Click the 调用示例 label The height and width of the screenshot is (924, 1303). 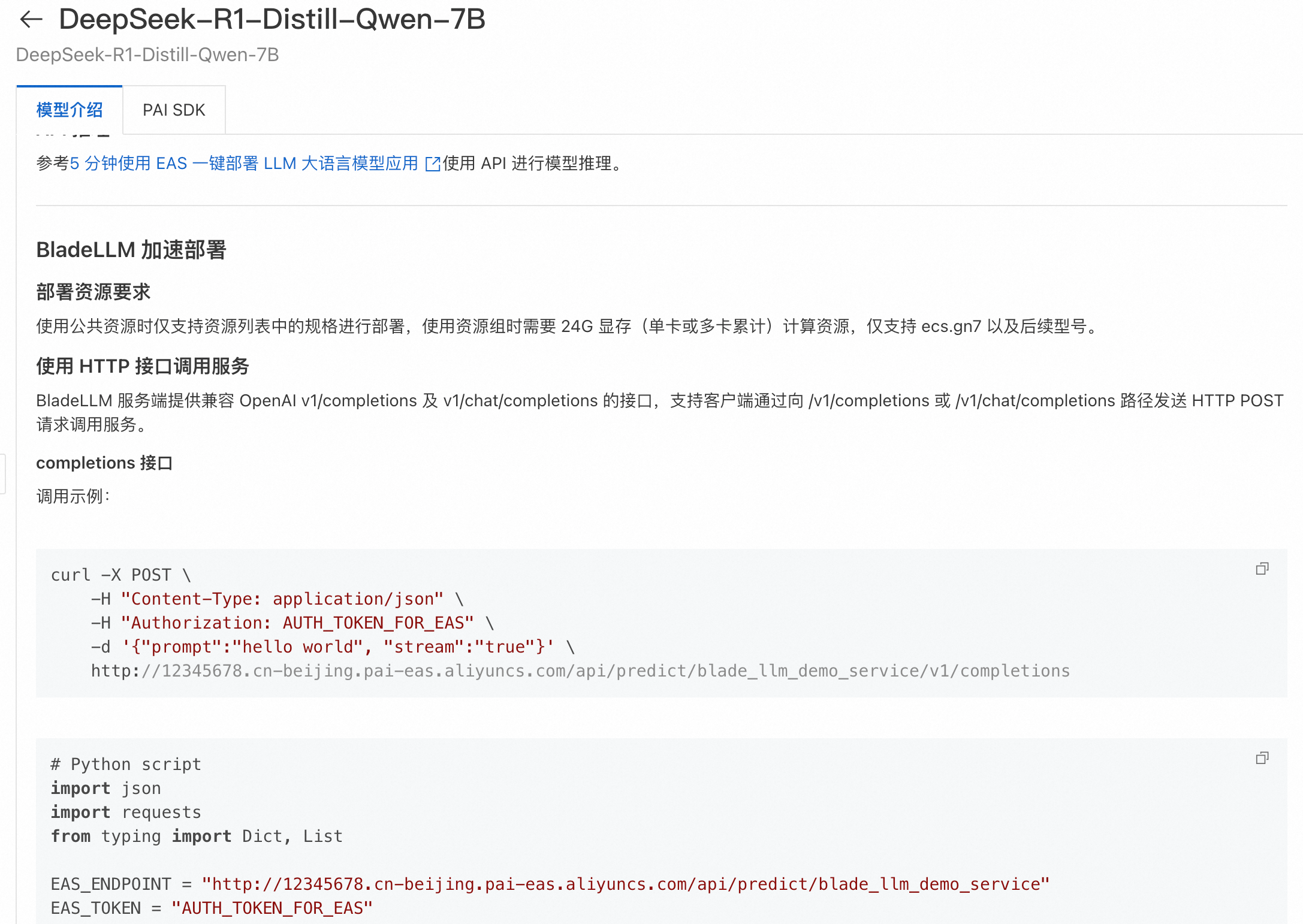tap(73, 496)
